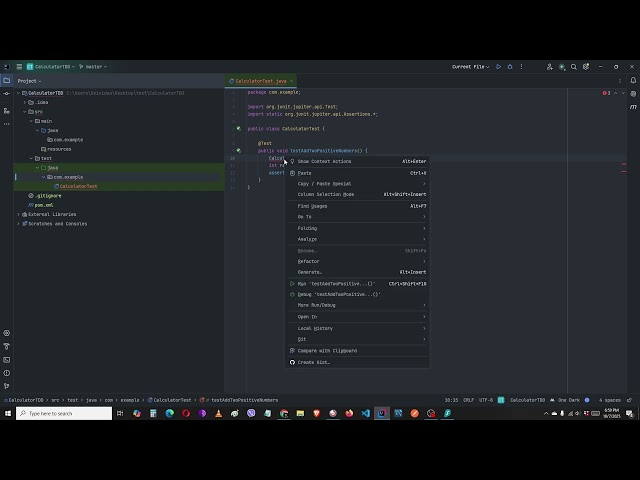The height and width of the screenshot is (480, 640).
Task: Select CalculatorTest in project tree
Action: (x=78, y=187)
